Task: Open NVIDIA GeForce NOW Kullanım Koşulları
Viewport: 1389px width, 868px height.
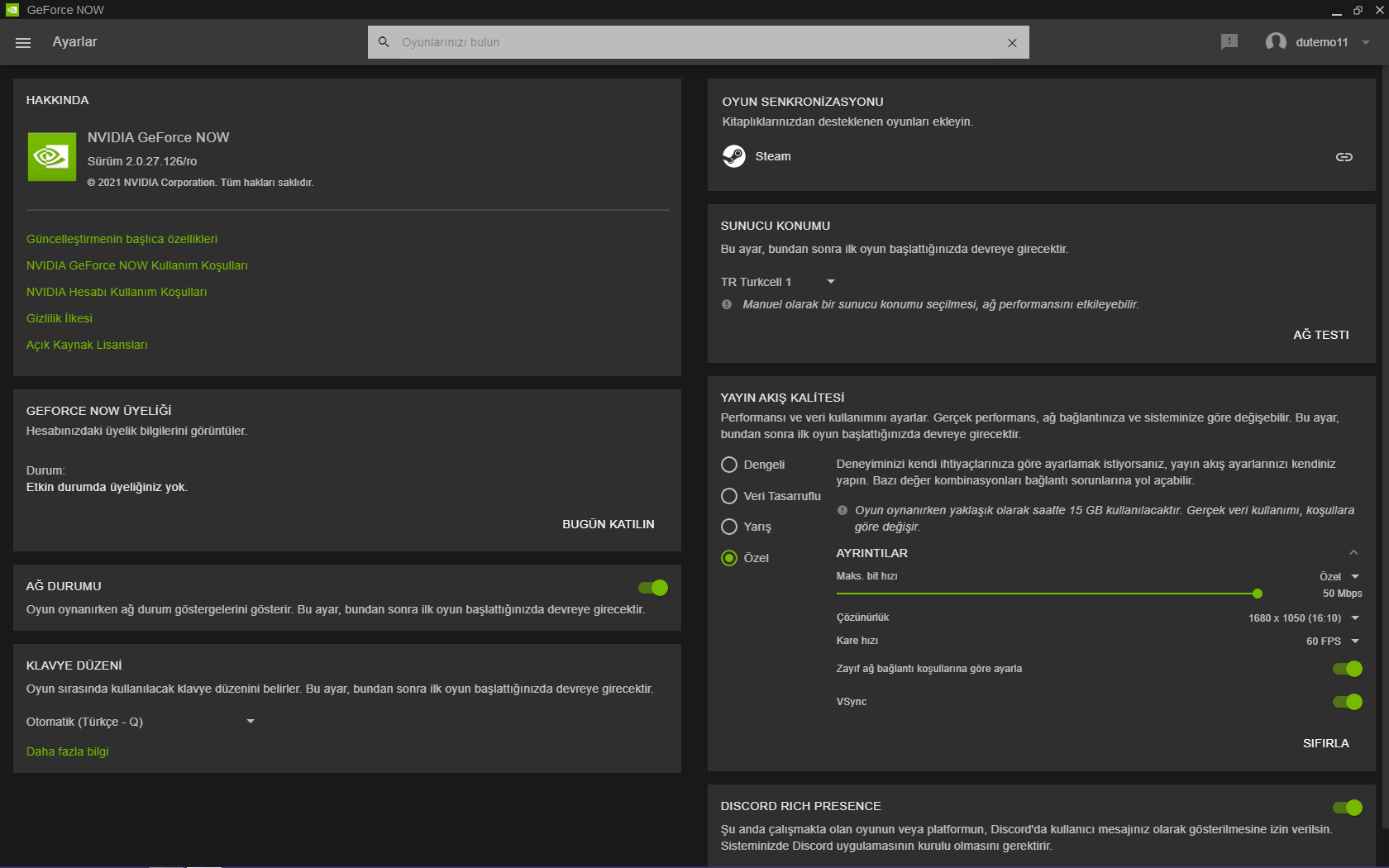Action: pyautogui.click(x=137, y=265)
